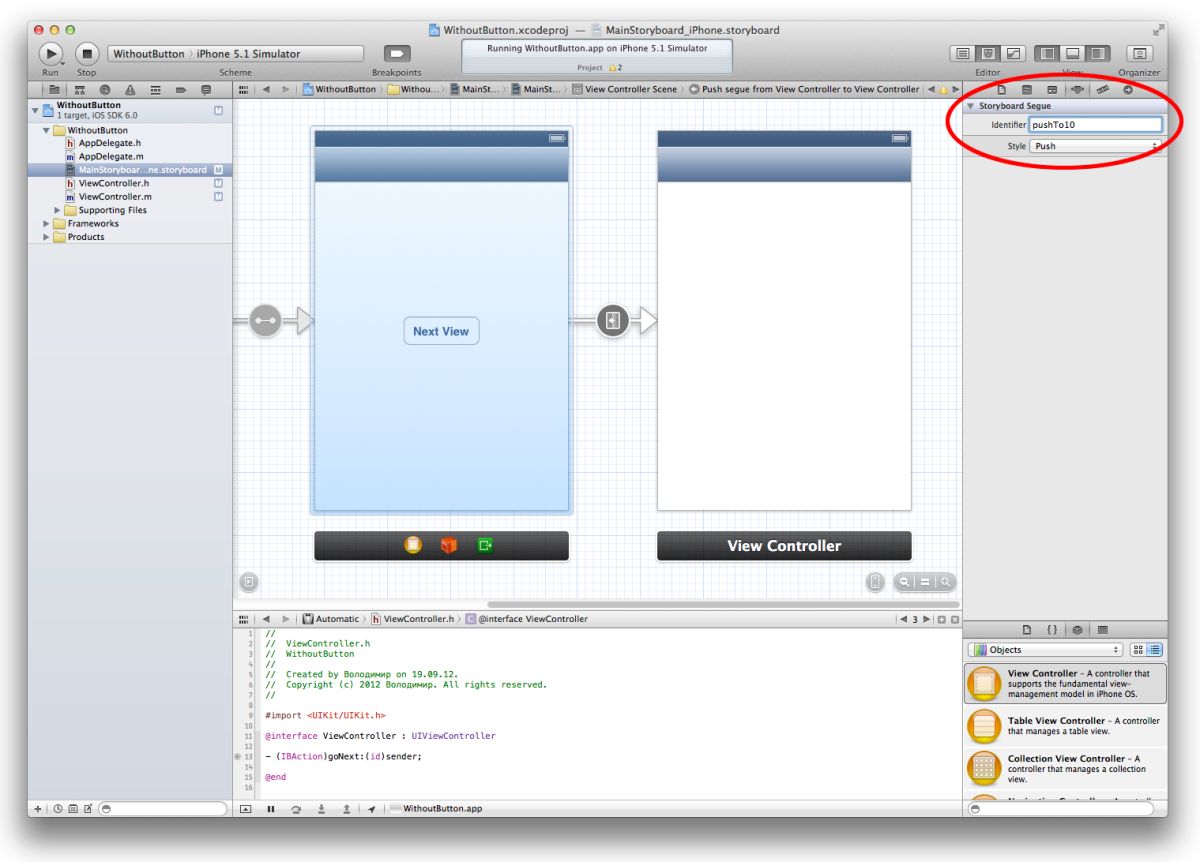1200x862 pixels.
Task: Collapse the WithoutButton project root
Action: (35, 110)
